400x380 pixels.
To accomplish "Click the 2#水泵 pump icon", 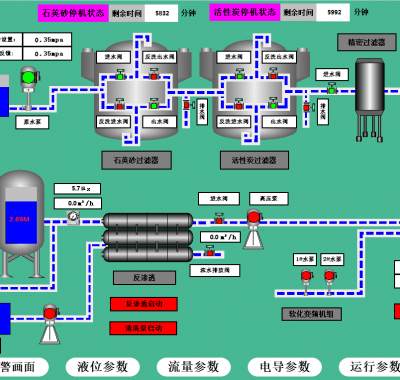I will pos(329,276).
